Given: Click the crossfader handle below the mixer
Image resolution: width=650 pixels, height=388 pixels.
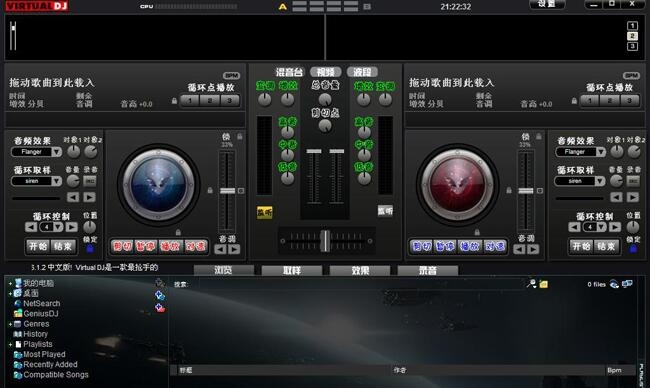Looking at the screenshot, I should coord(326,241).
